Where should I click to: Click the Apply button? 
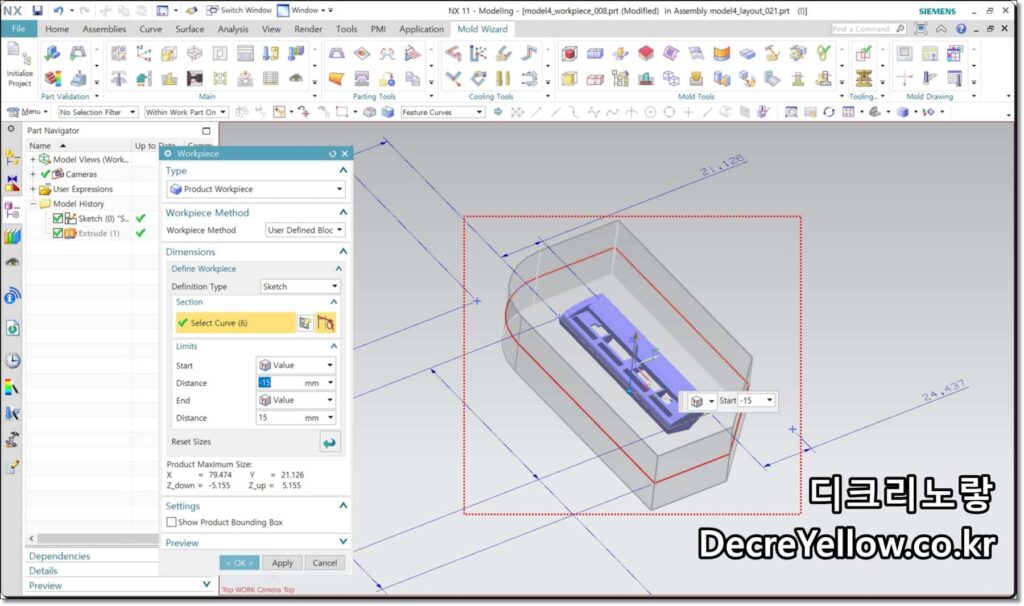coord(282,563)
